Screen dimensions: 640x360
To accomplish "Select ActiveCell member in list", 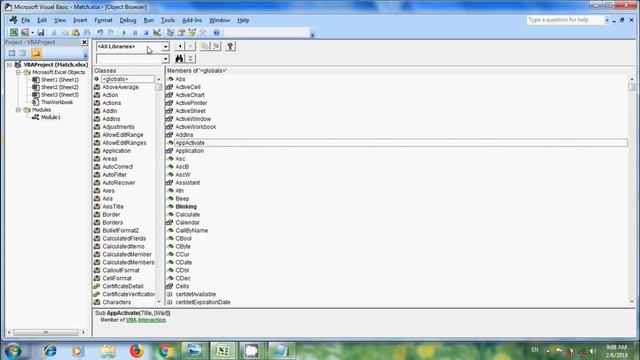I will tap(188, 87).
